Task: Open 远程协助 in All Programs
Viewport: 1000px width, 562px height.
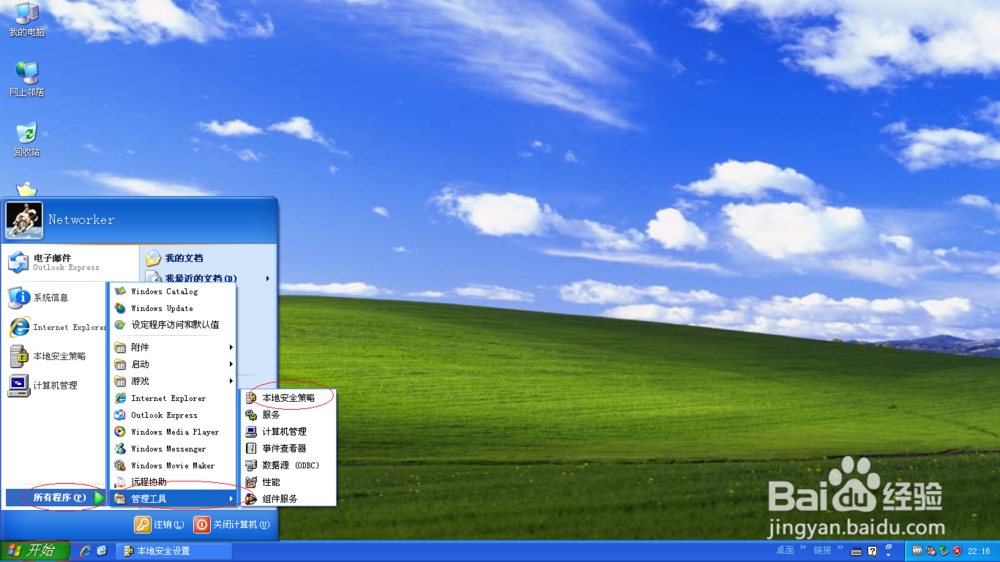Action: tap(173, 482)
